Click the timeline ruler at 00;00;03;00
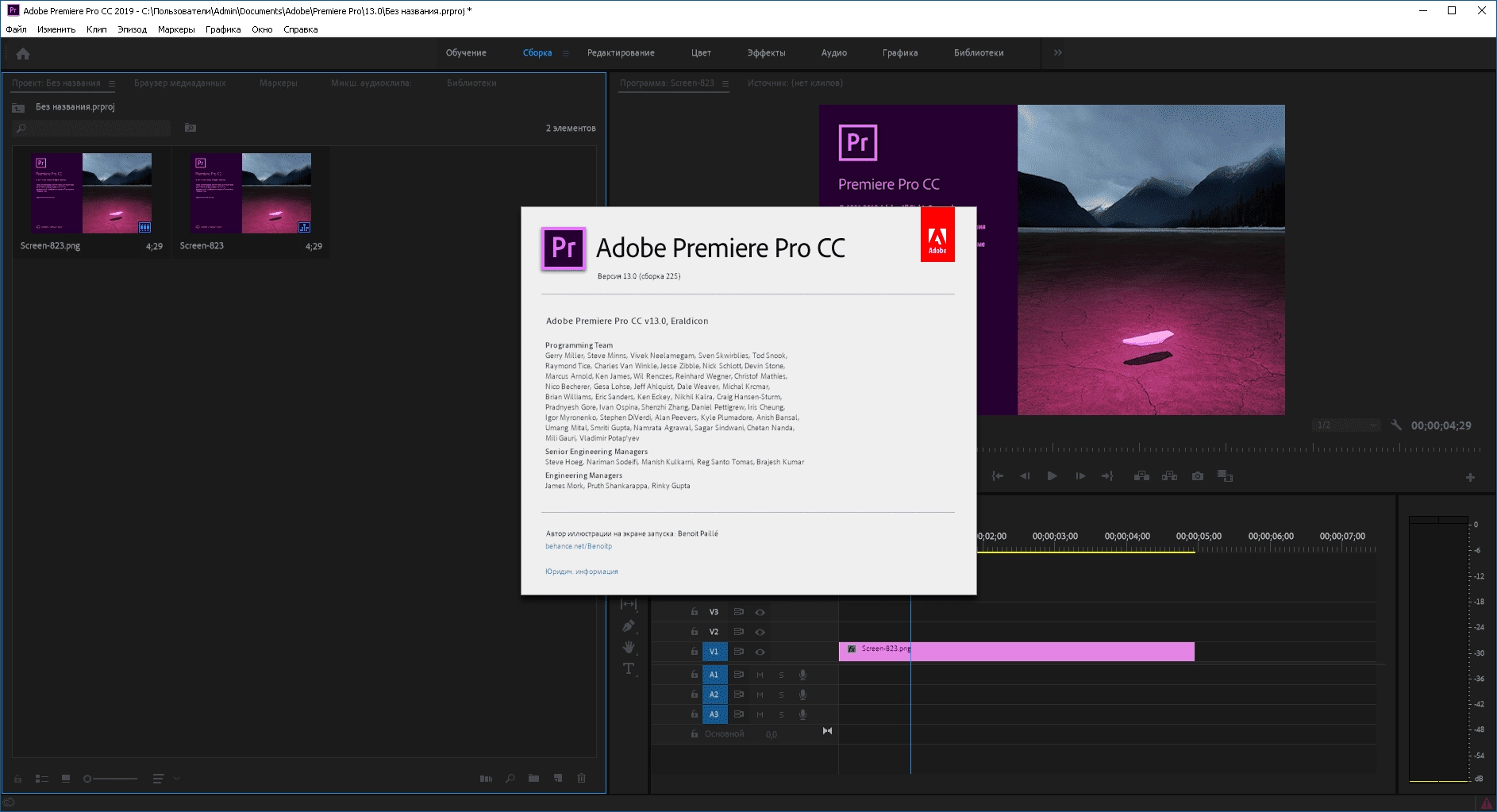 [1055, 537]
